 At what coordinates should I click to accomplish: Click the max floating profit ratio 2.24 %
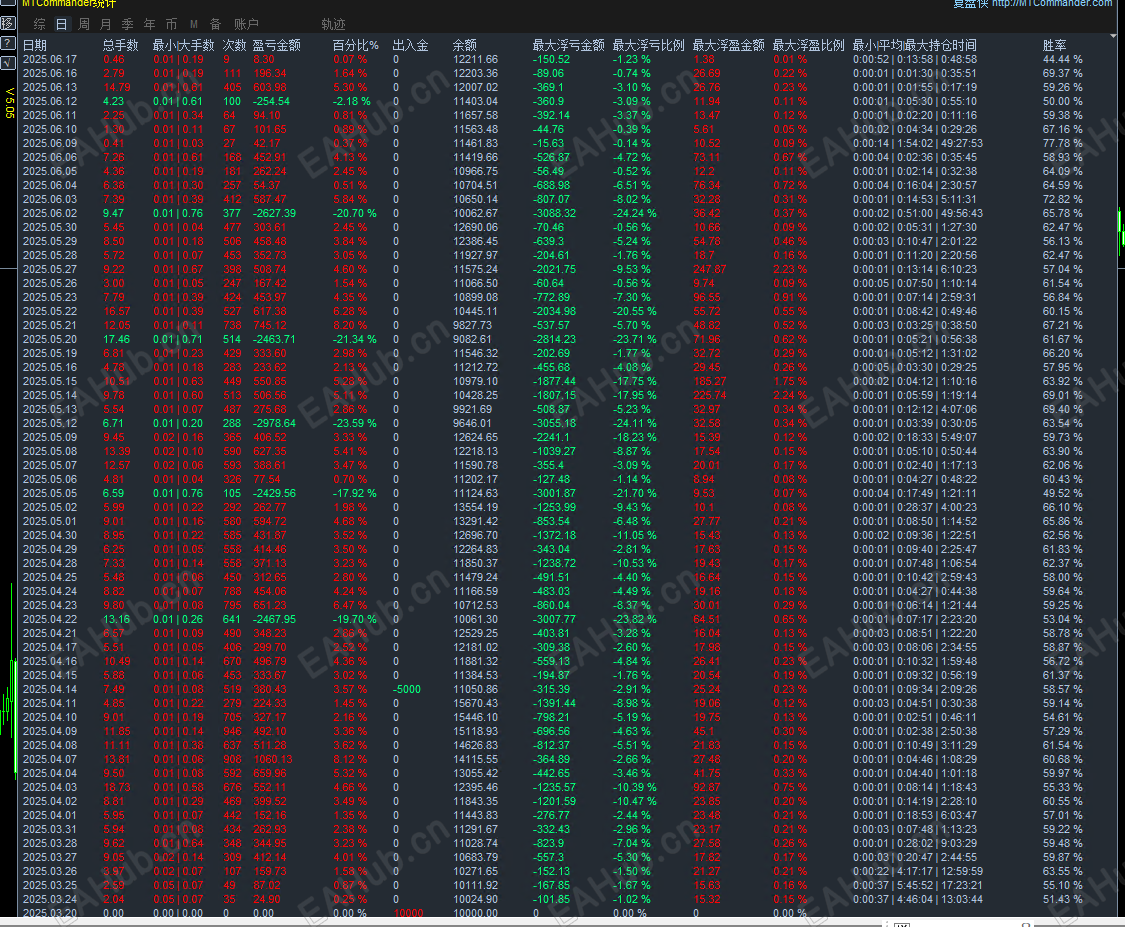(x=790, y=395)
